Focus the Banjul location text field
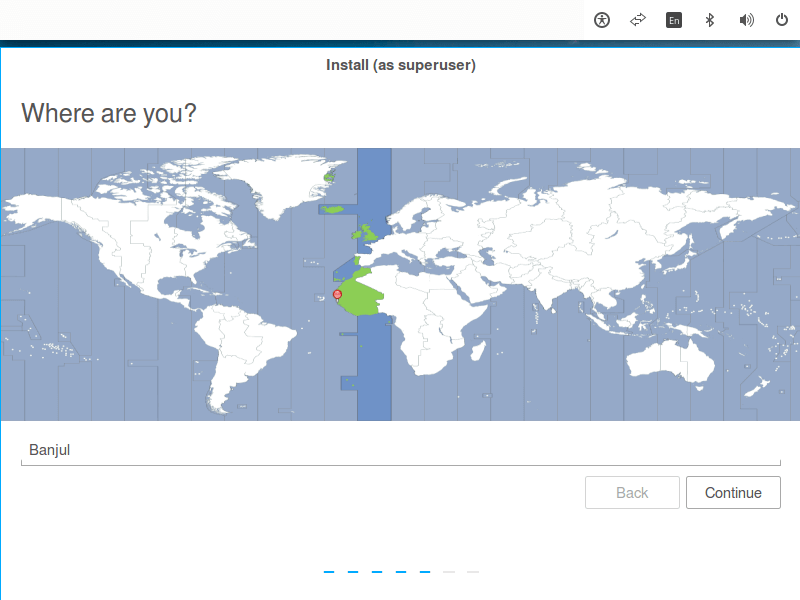 tap(401, 450)
